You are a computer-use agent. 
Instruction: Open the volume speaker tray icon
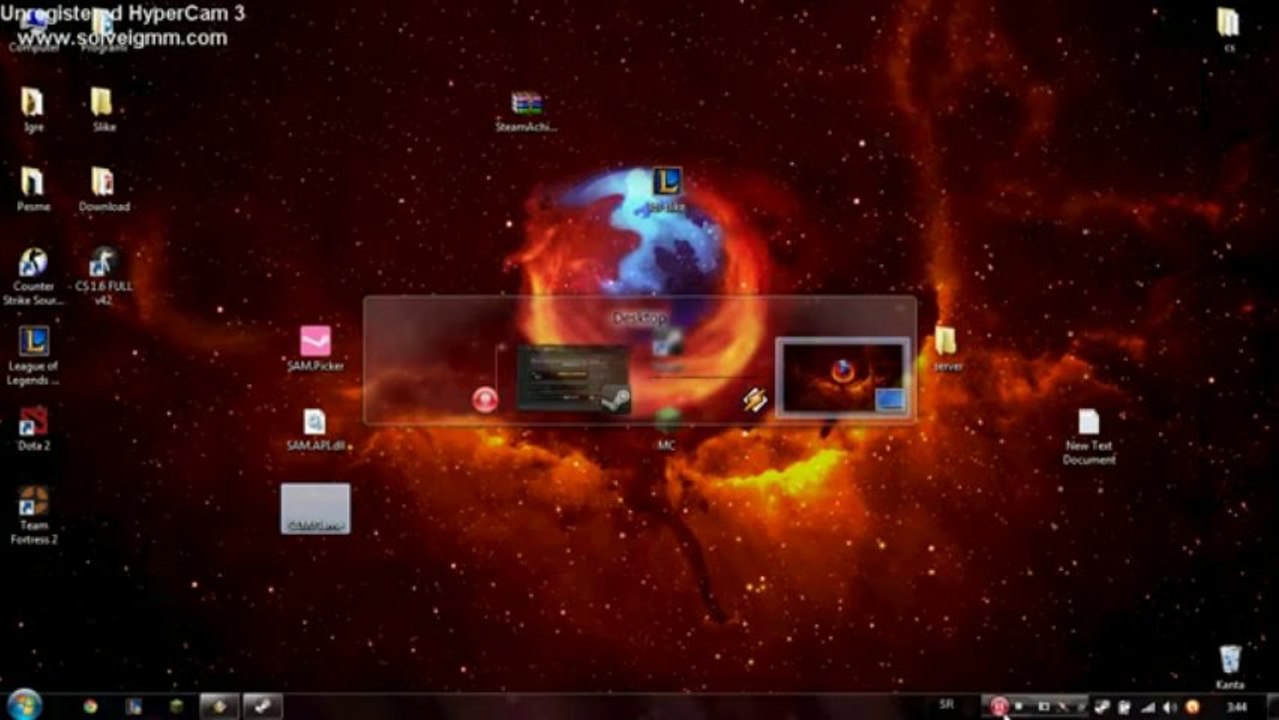pyautogui.click(x=1170, y=707)
